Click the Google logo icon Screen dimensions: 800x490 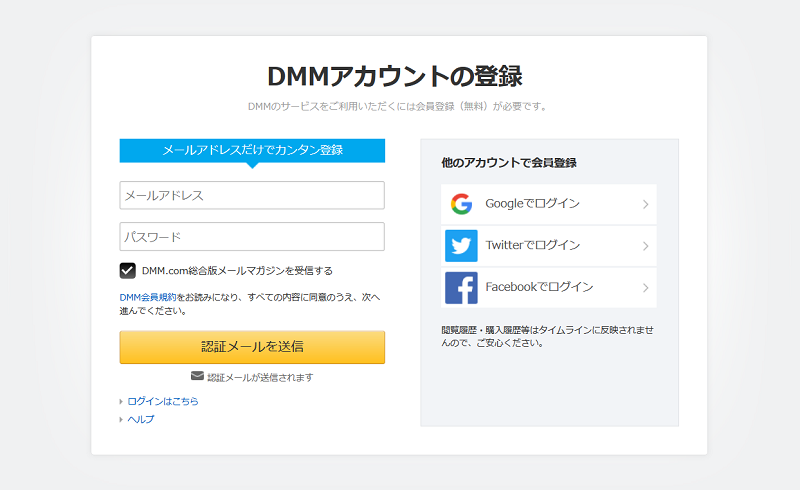[x=461, y=204]
